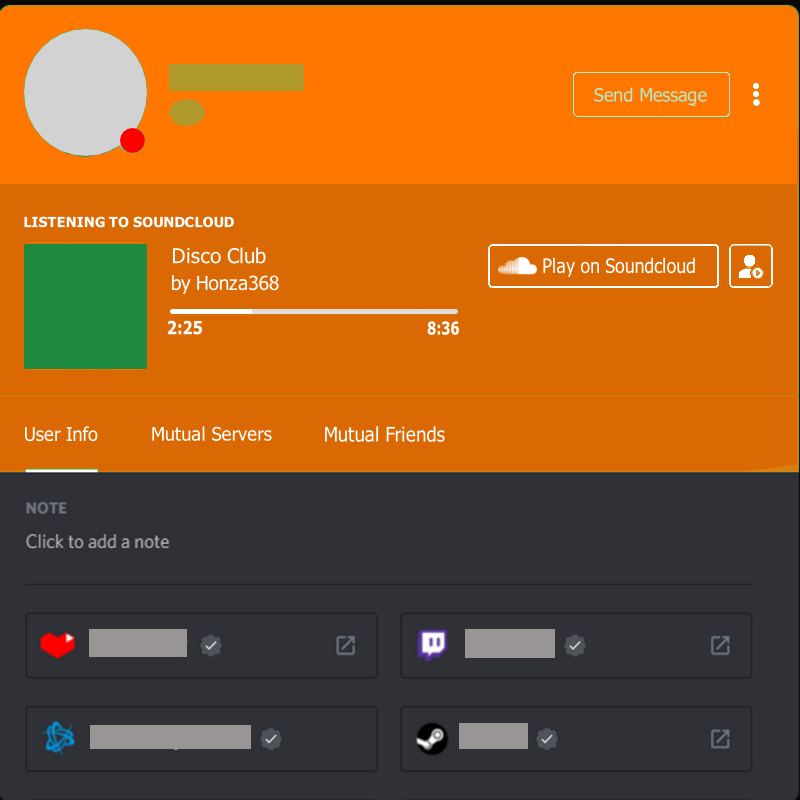Screen dimensions: 800x800
Task: Click the Disco Club album artwork
Action: [85, 306]
